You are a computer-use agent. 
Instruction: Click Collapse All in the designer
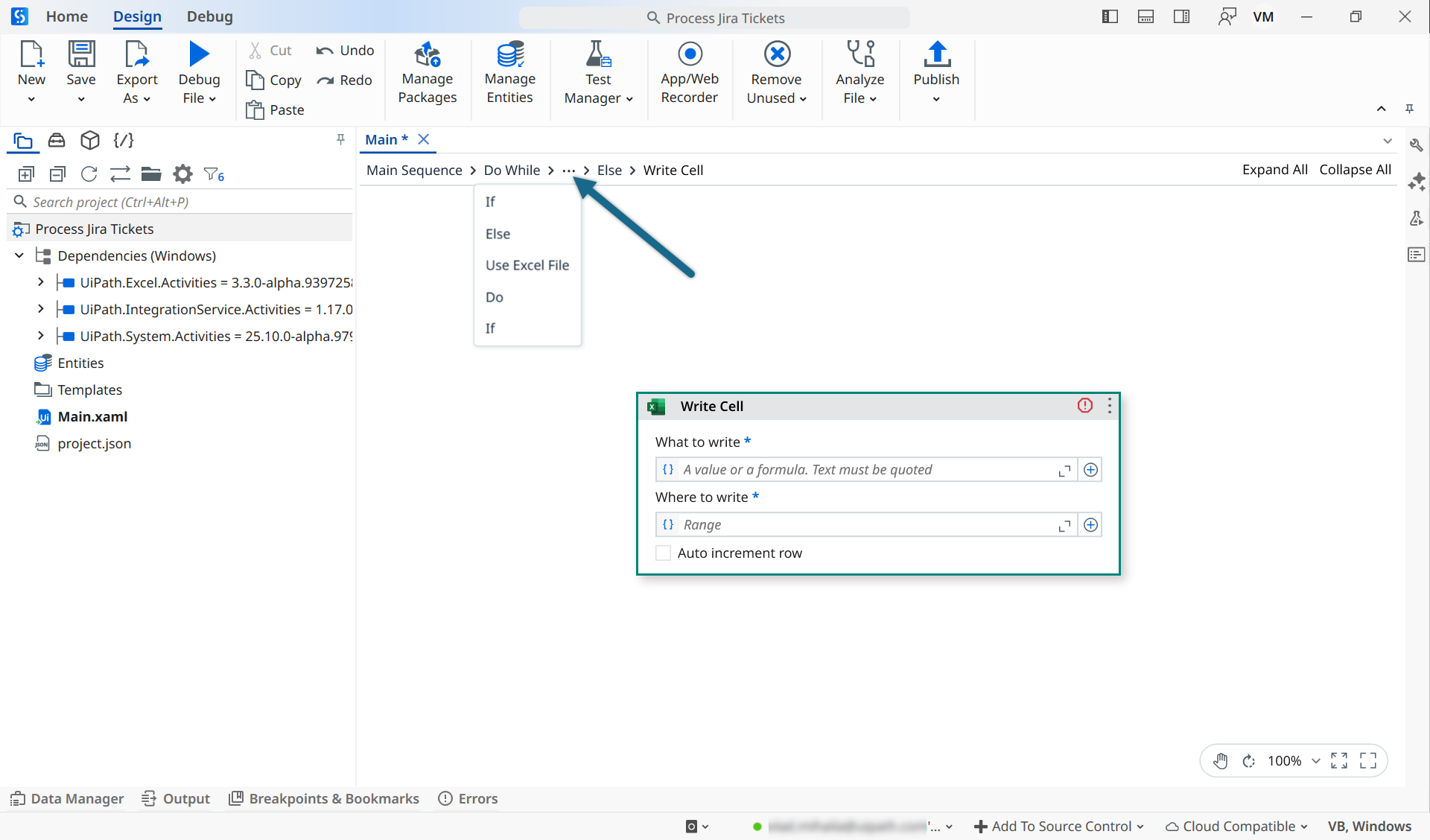(x=1355, y=169)
